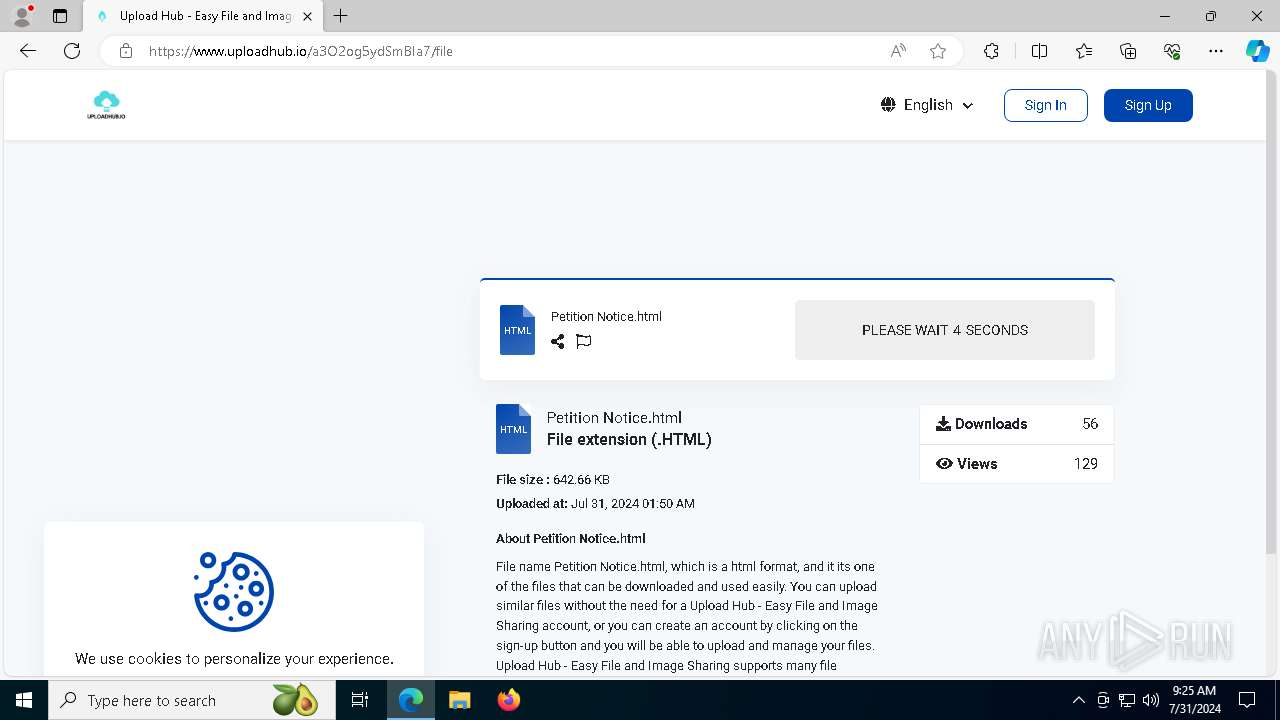Click the About Petition Notice.html heading
Screen dimensions: 1280x720
pyautogui.click(x=571, y=539)
